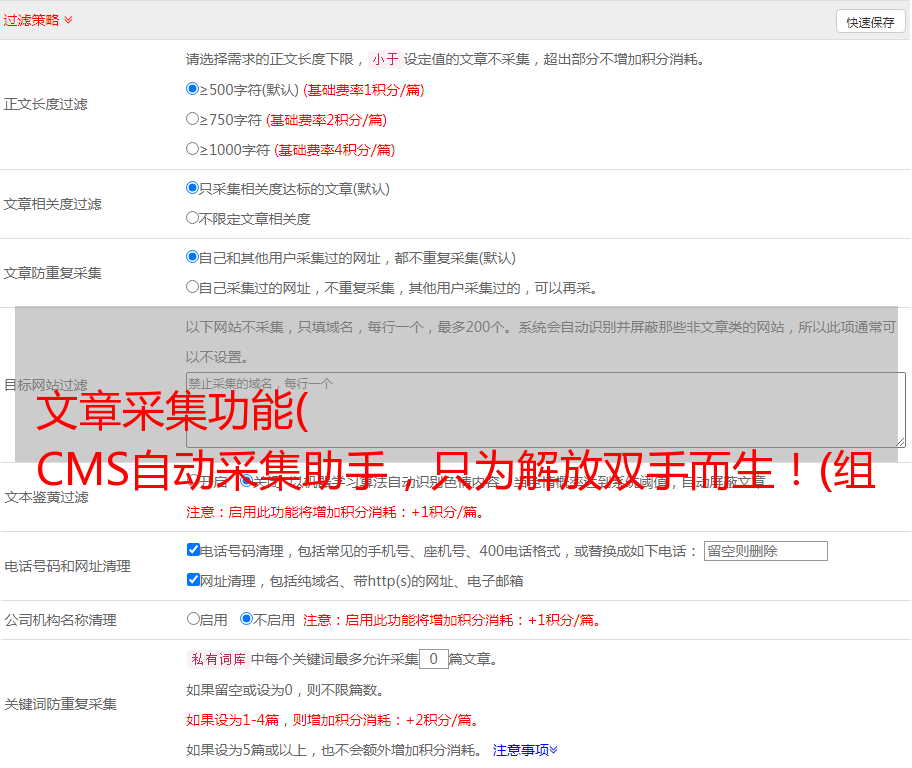Select 自己采集过的网址不重复采集 option

click(192, 287)
